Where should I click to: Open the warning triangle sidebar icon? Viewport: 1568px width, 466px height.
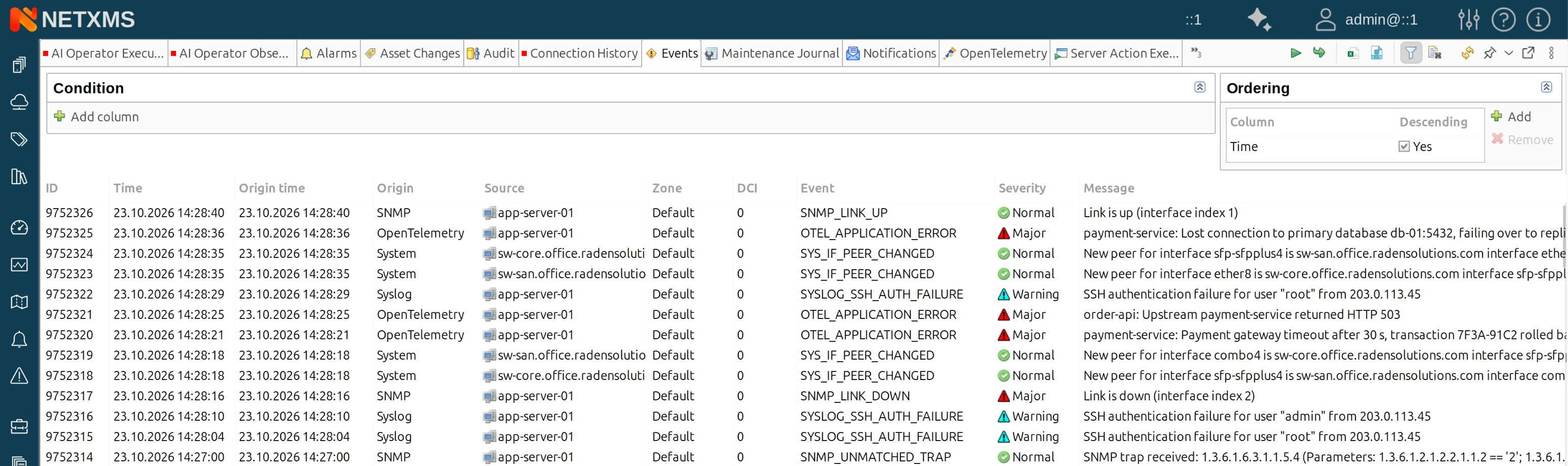19,375
